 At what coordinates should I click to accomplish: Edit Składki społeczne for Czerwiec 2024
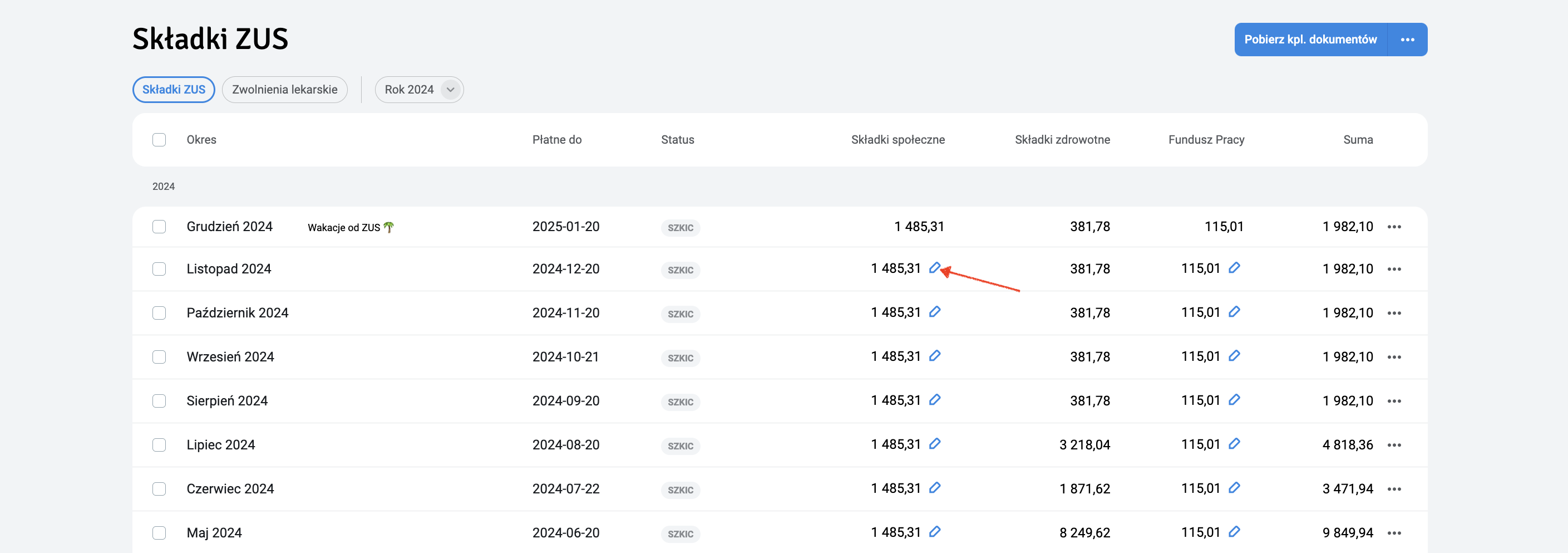point(934,488)
